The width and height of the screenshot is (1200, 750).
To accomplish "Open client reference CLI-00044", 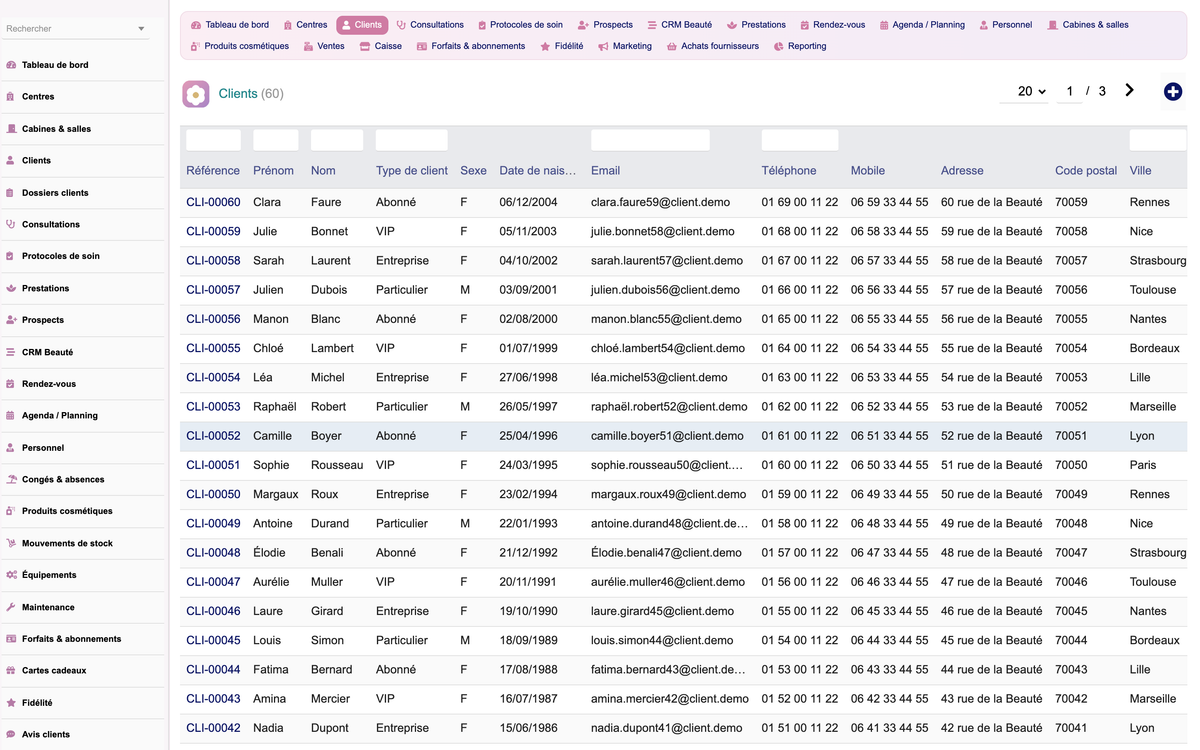I will 213,670.
